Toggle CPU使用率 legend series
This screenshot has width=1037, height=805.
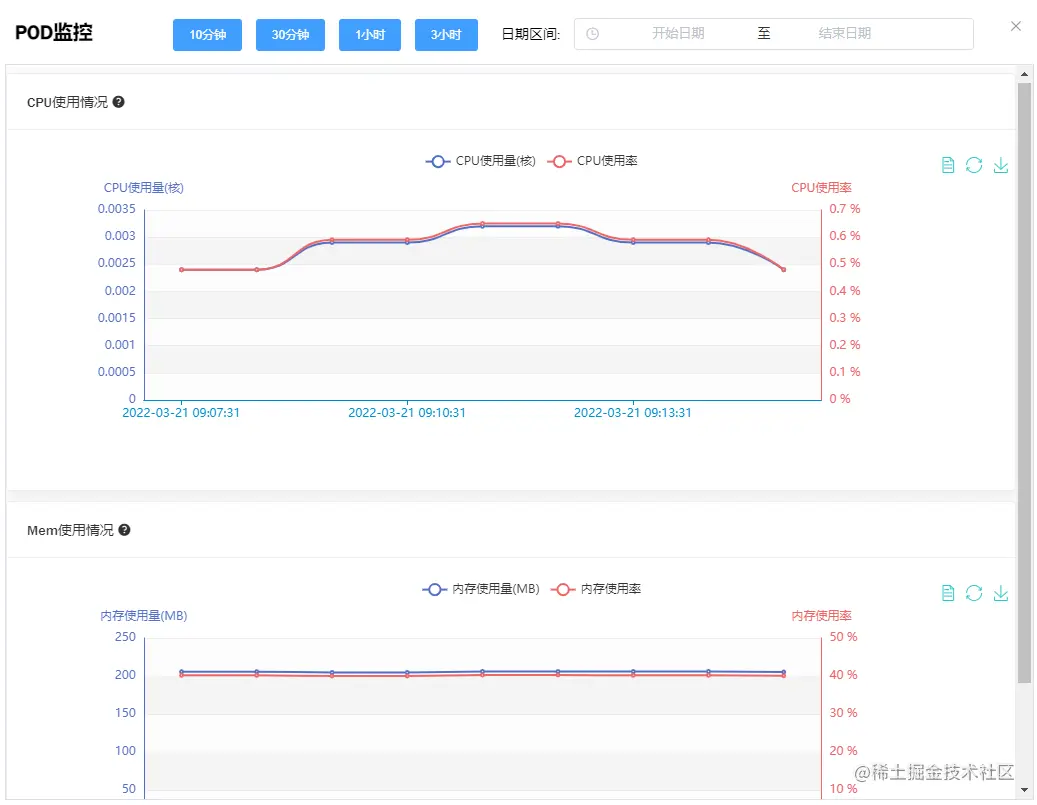[593, 161]
